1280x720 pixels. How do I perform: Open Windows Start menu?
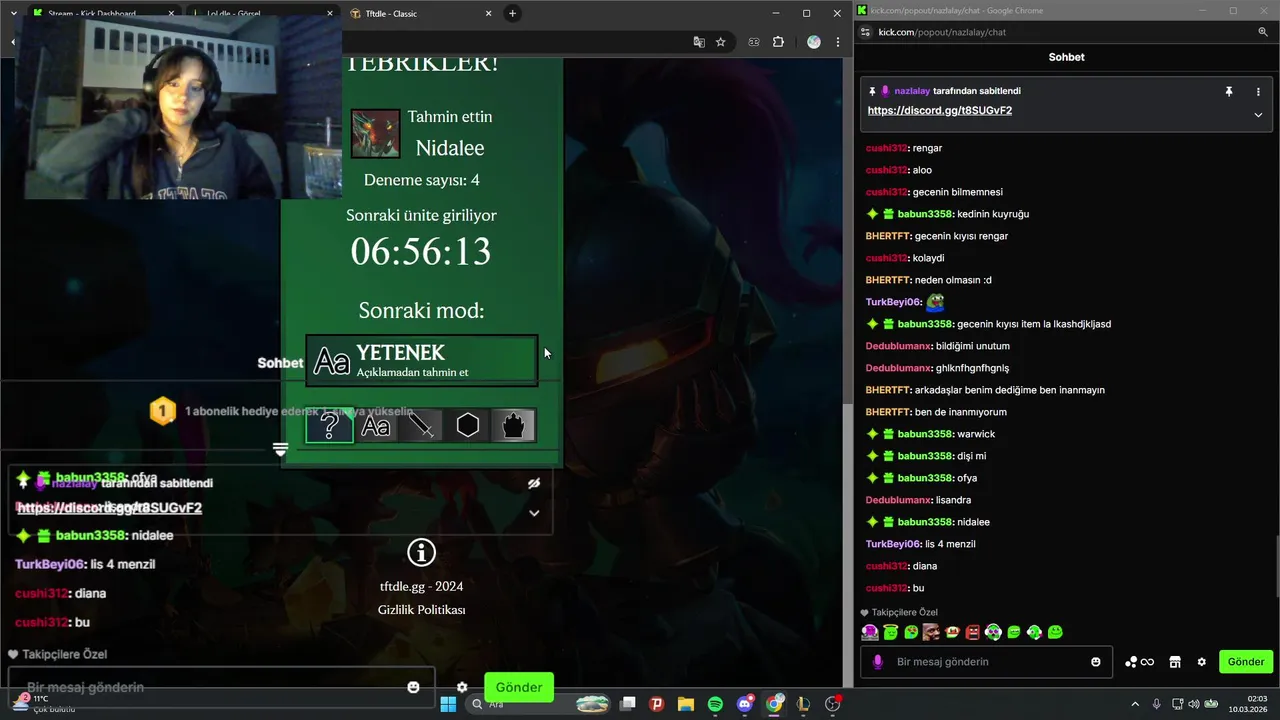coord(448,704)
